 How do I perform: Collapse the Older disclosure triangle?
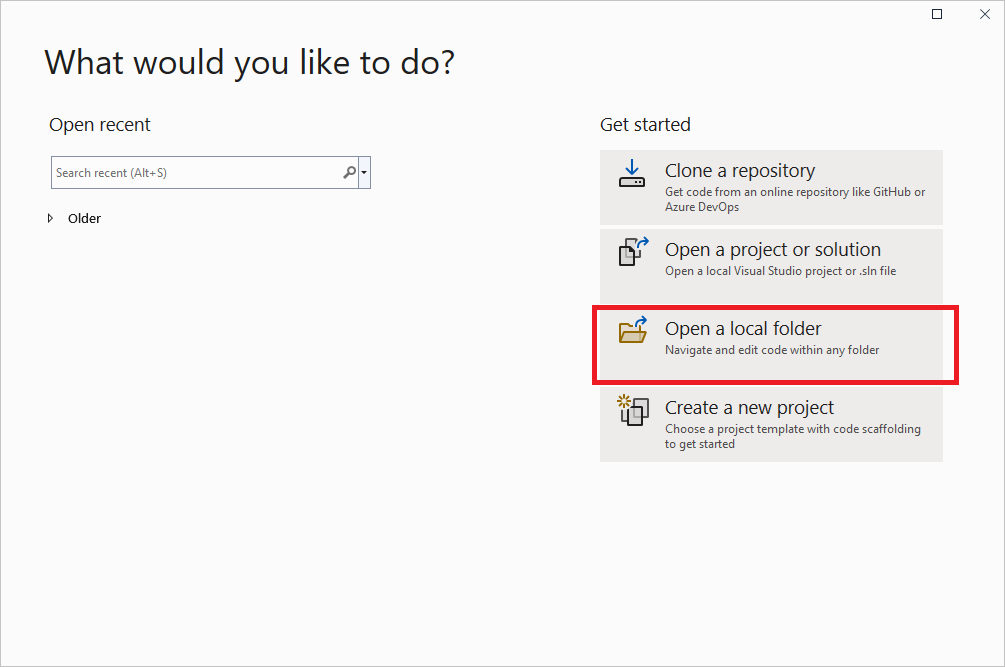coord(51,218)
